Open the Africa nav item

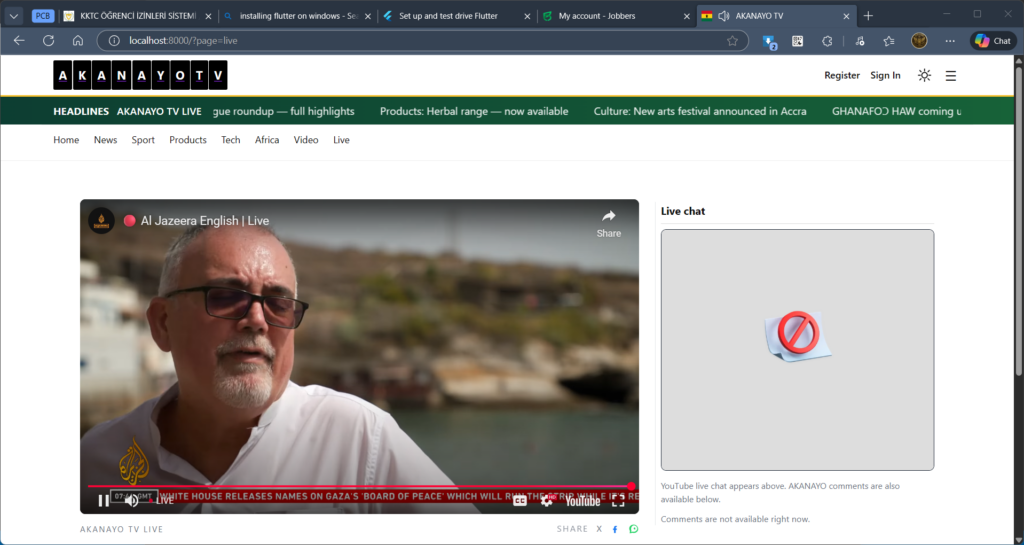pos(267,140)
